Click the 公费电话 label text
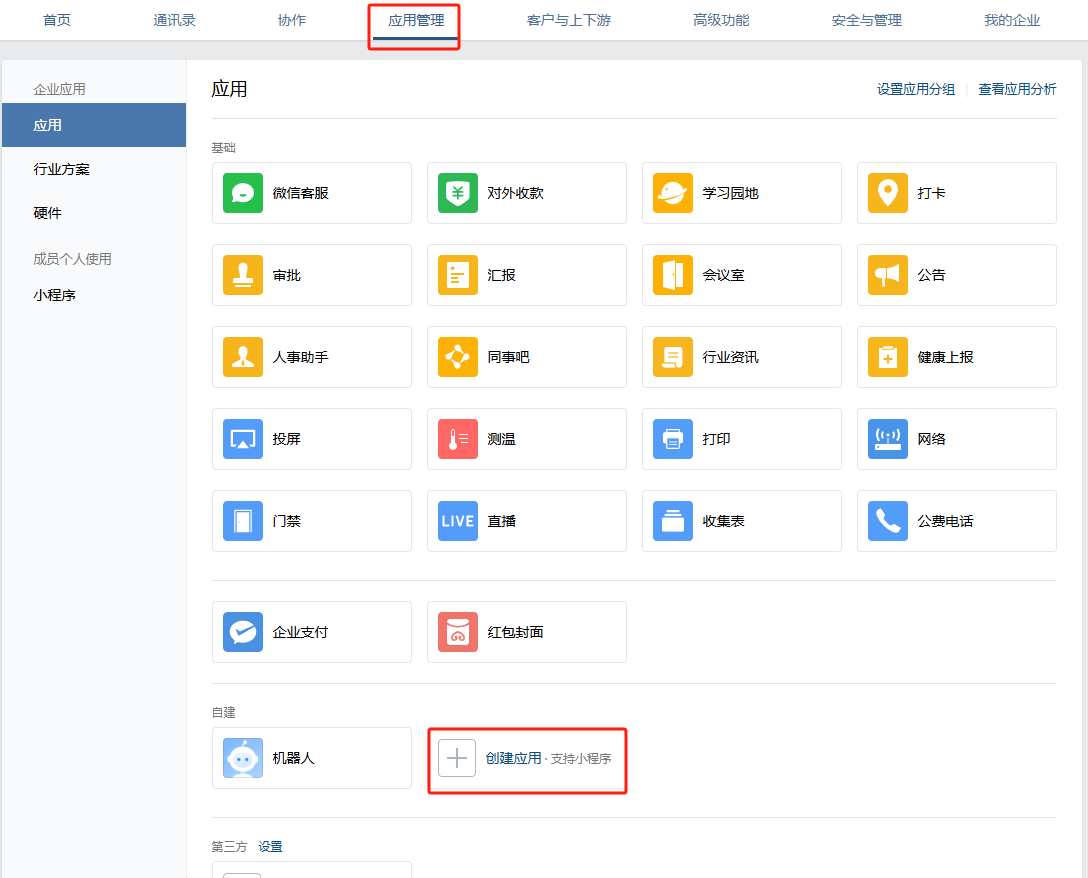 (945, 521)
